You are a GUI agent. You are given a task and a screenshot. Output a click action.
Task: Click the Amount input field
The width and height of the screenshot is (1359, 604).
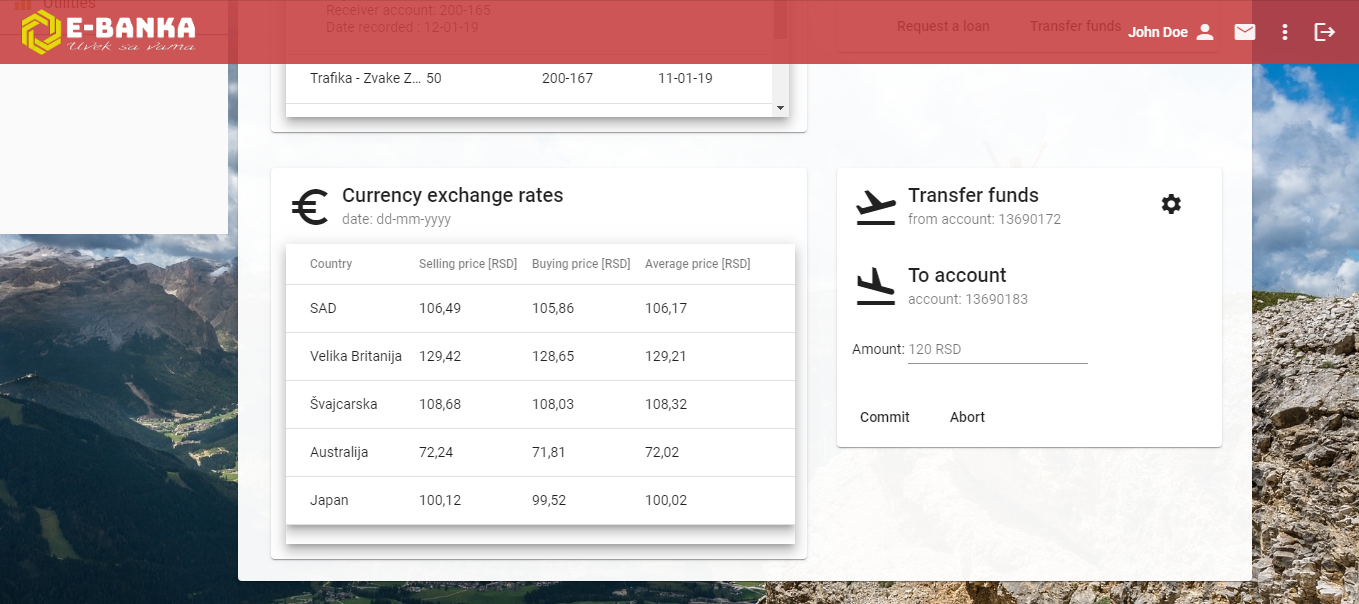(997, 349)
